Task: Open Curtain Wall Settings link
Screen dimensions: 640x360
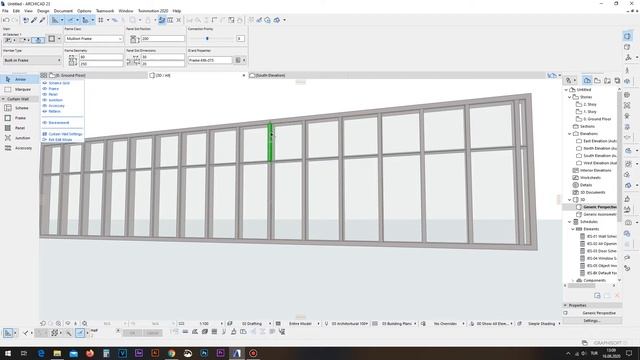Action: click(x=65, y=134)
